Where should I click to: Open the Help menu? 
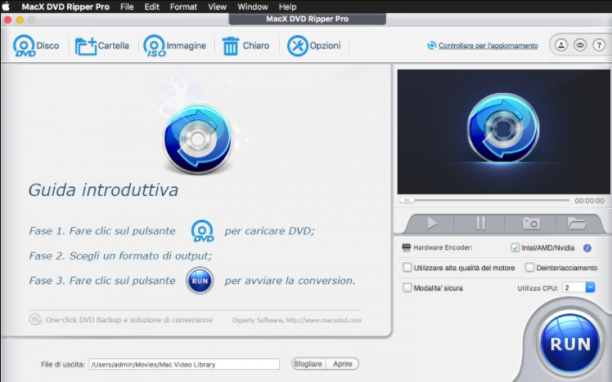[288, 7]
